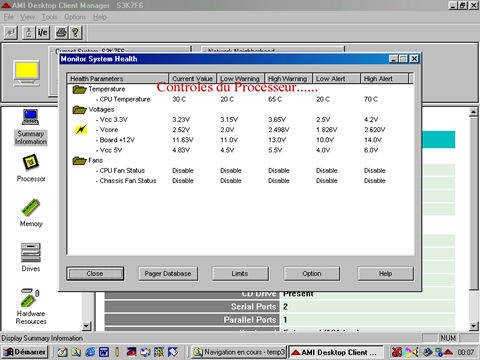Click the 65 C high warning value
This screenshot has width=480, height=360.
(x=275, y=99)
